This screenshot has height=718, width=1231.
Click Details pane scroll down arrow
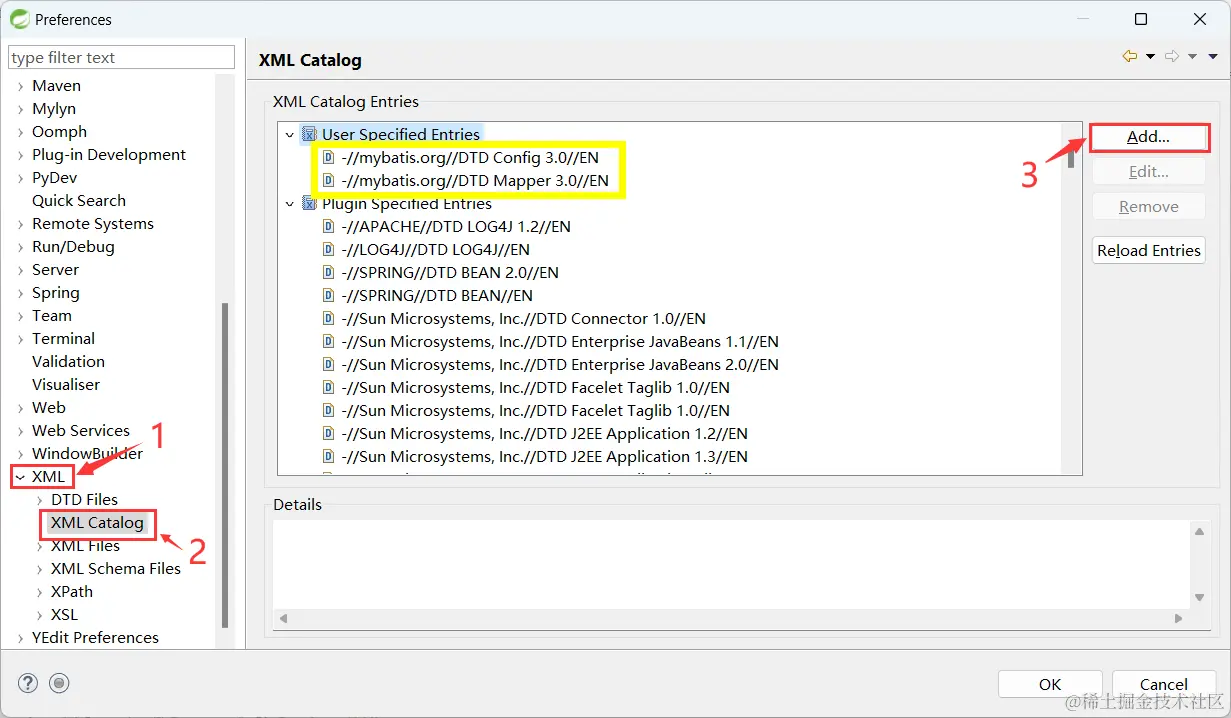(1200, 598)
